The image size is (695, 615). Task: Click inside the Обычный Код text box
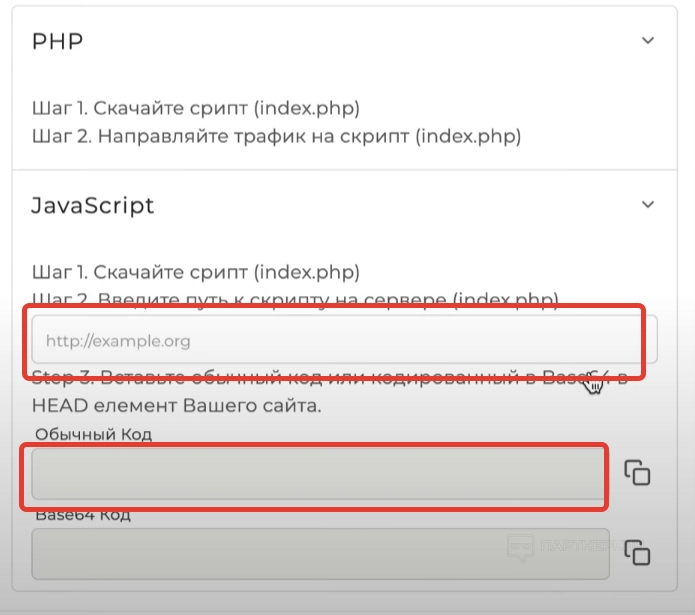click(x=318, y=473)
